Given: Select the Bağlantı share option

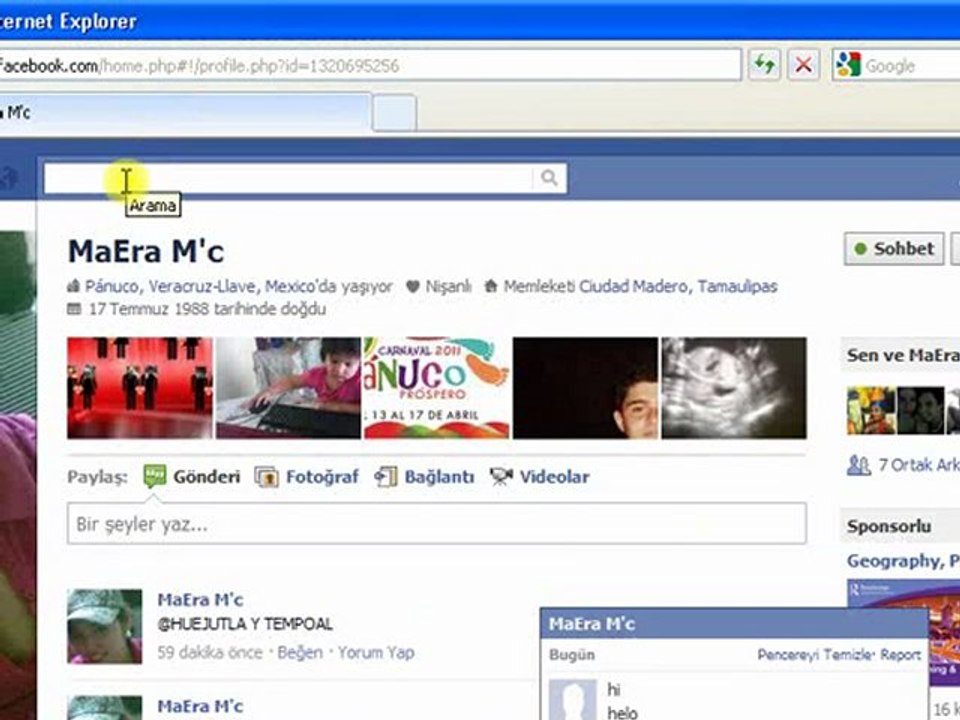Looking at the screenshot, I should click(424, 476).
